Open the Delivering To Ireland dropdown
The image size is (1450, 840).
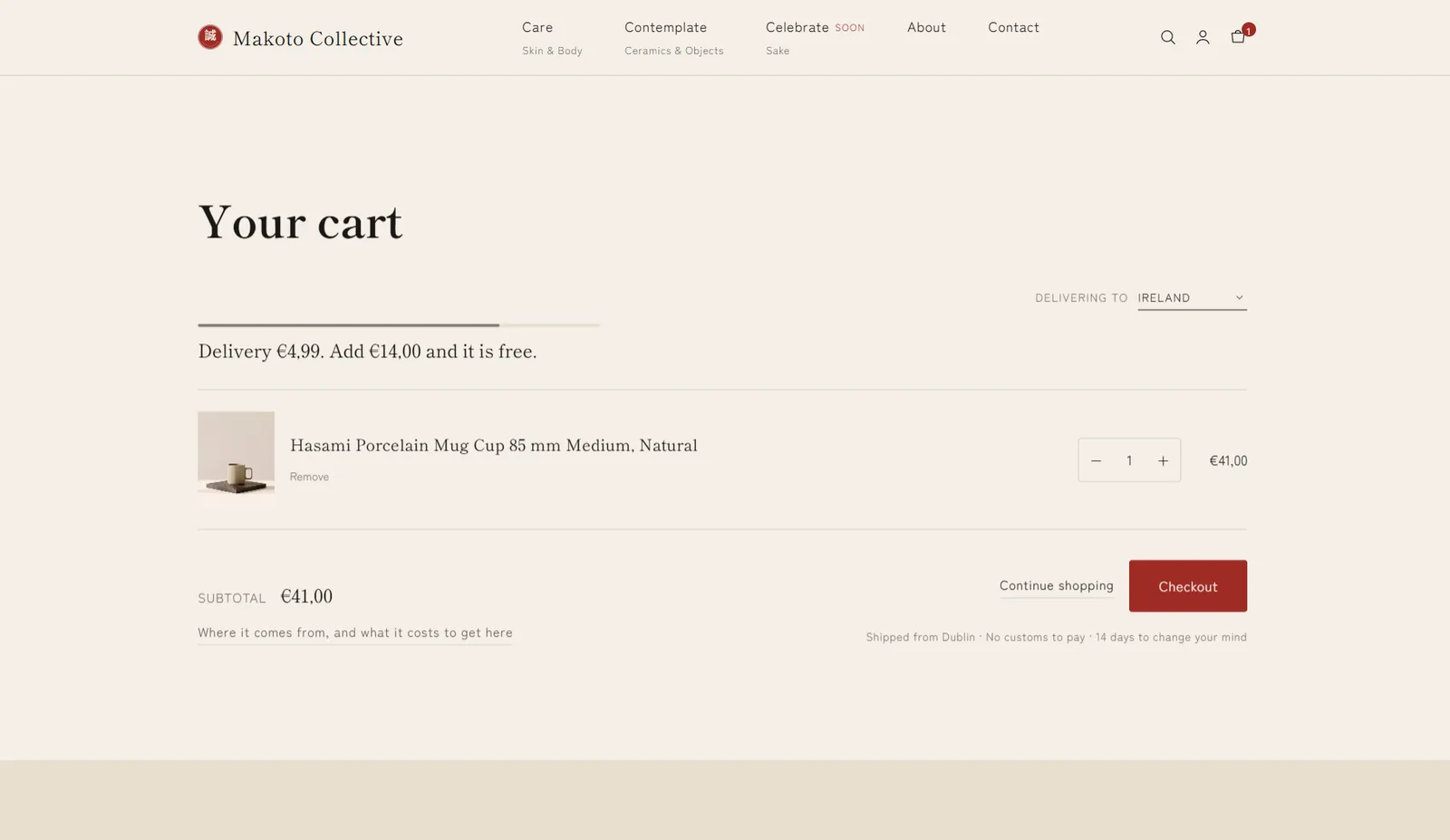coord(1192,298)
